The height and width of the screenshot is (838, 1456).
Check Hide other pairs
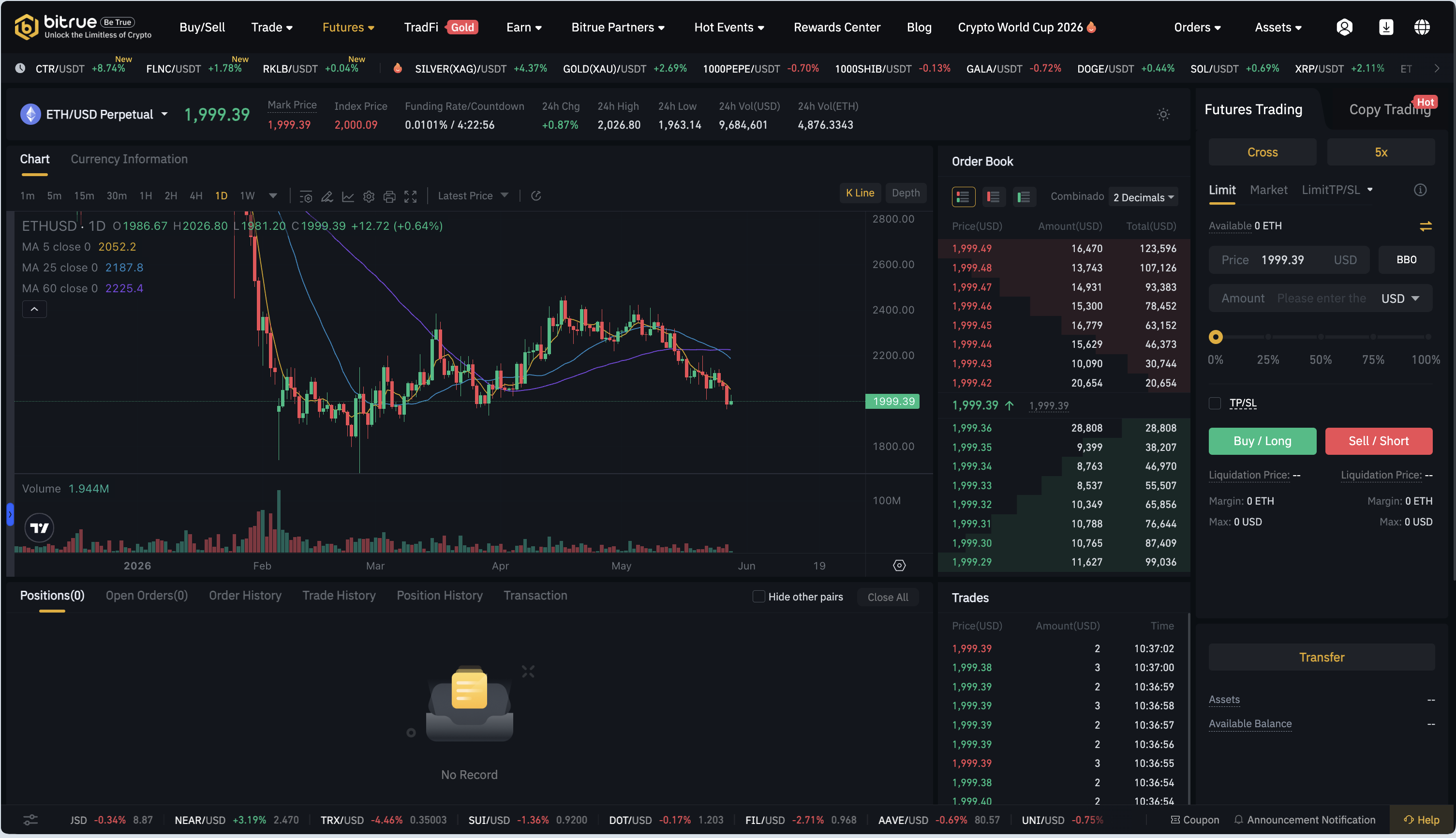coord(758,596)
